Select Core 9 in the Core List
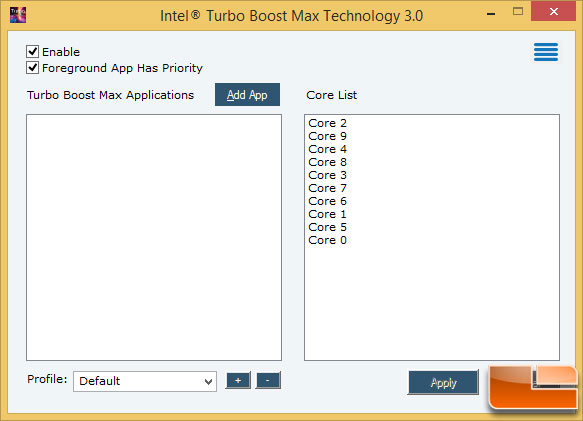 tap(328, 136)
